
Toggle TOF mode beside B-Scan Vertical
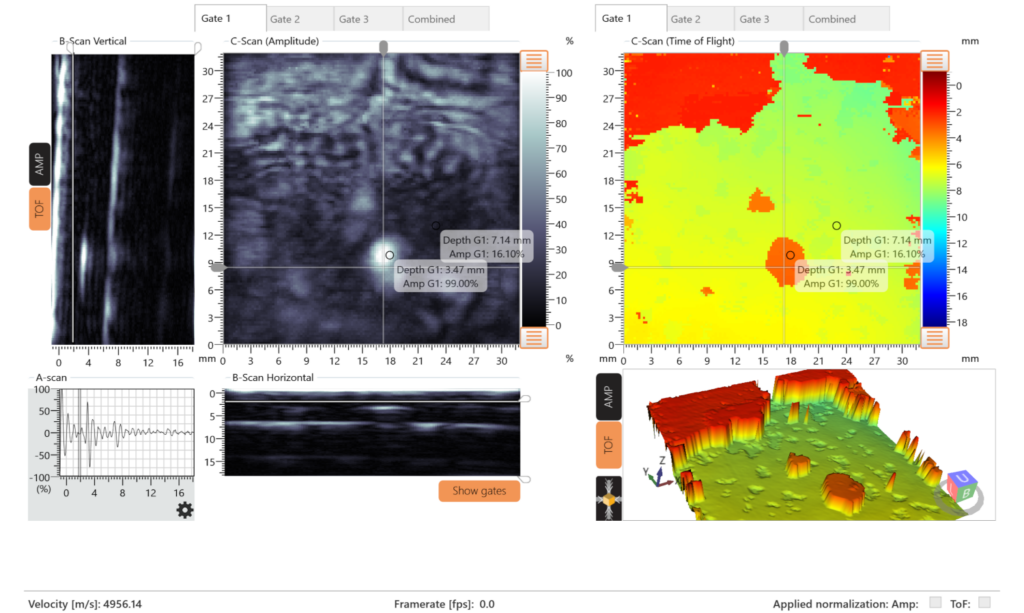(40, 208)
